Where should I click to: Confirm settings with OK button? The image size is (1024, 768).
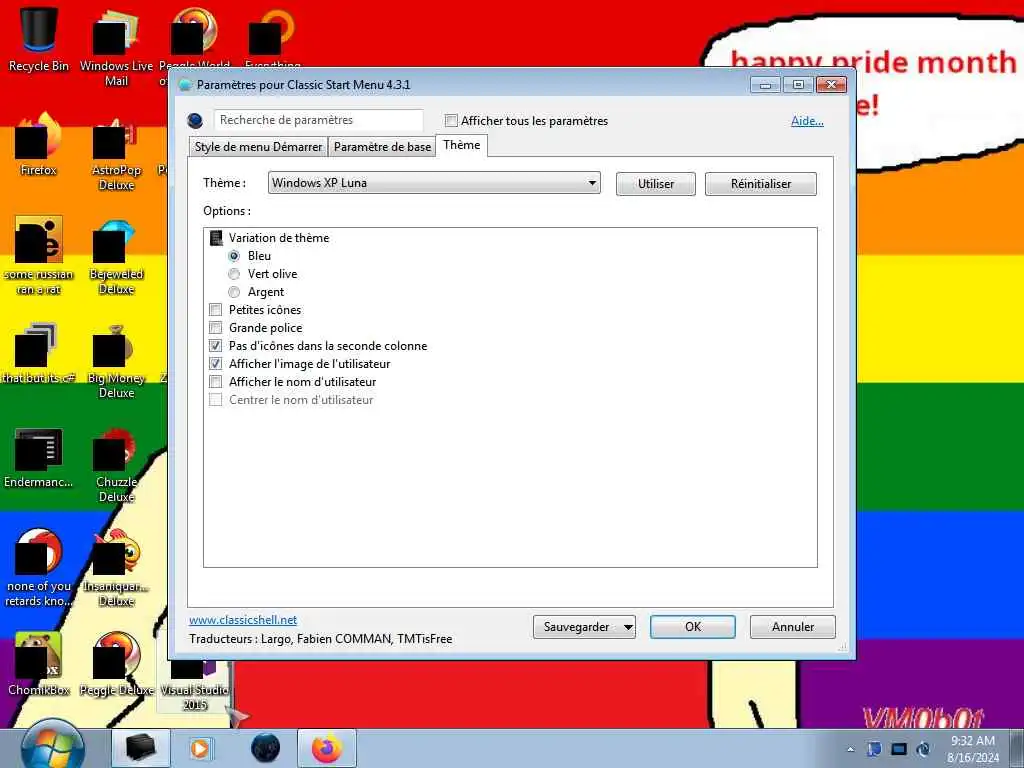[x=693, y=626]
